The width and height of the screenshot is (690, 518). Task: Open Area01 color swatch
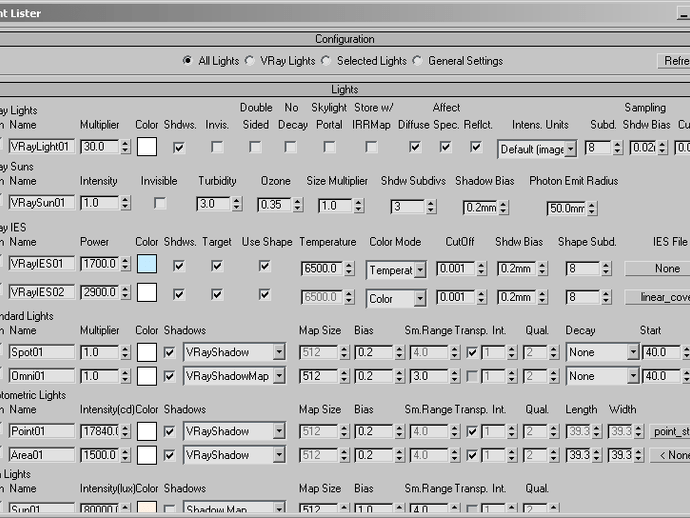tap(147, 455)
